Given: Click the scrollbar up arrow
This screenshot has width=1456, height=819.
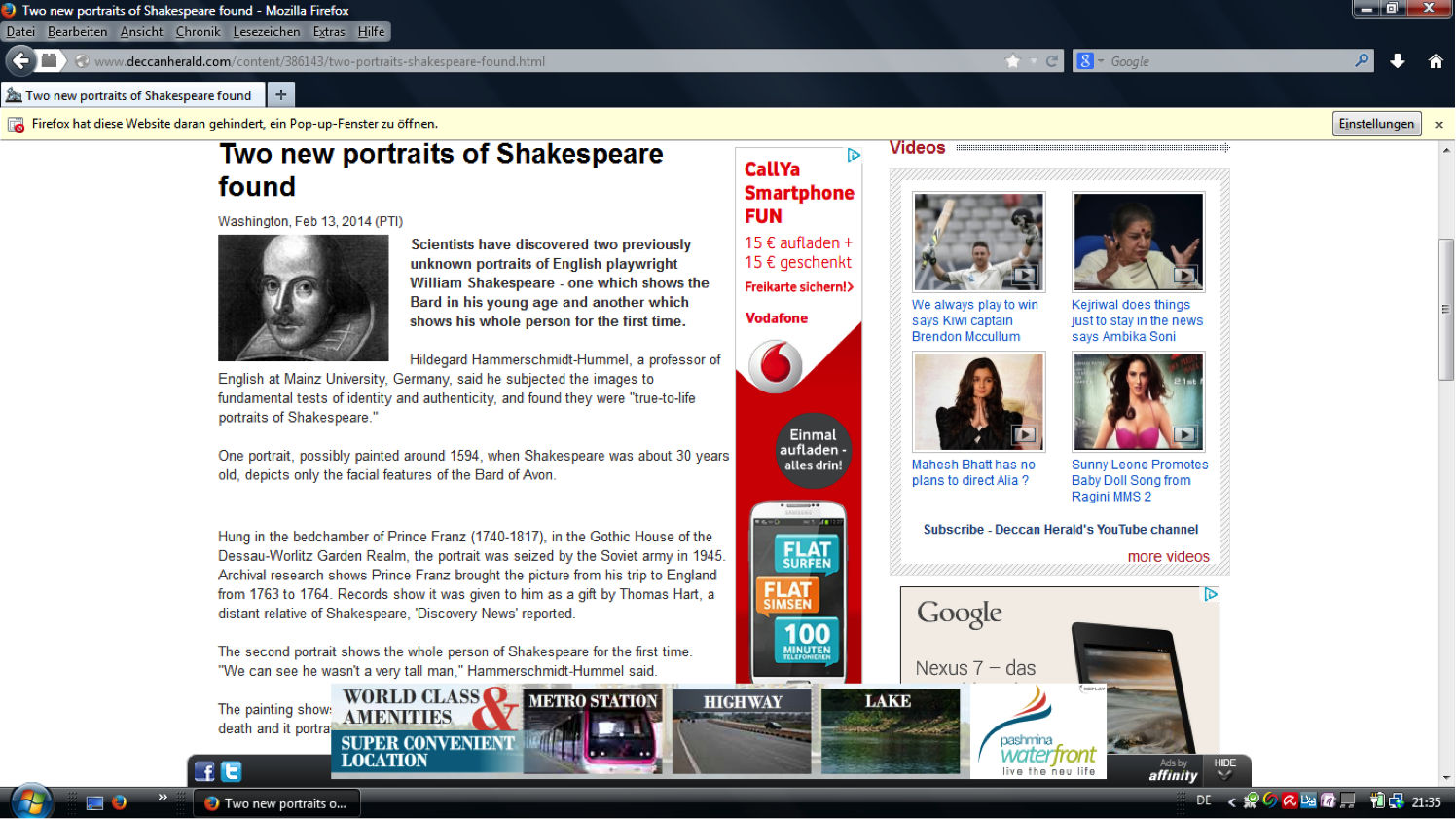Looking at the screenshot, I should 1446,150.
